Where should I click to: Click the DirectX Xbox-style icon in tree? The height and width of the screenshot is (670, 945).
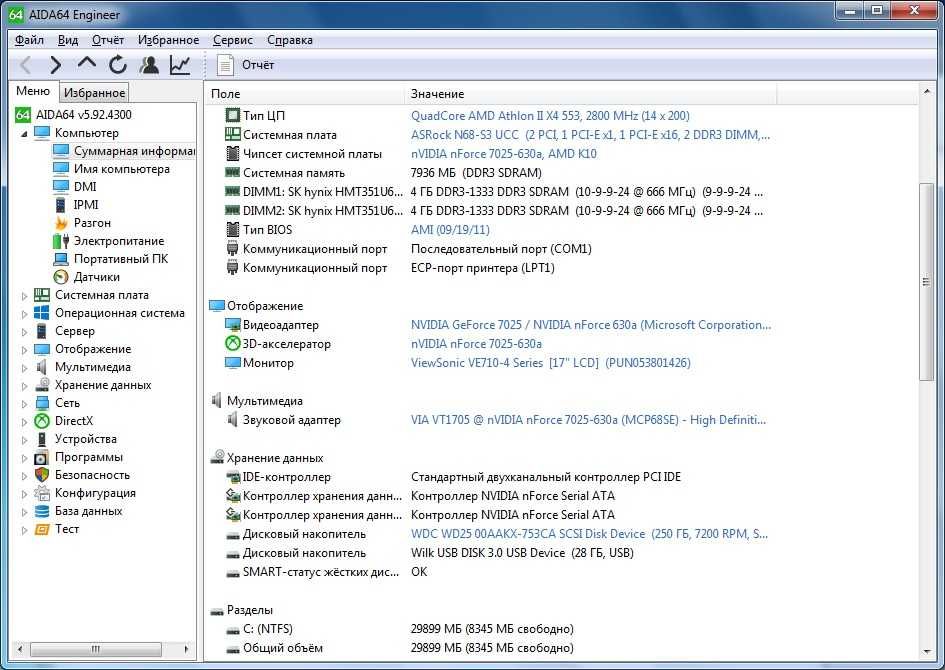point(42,421)
